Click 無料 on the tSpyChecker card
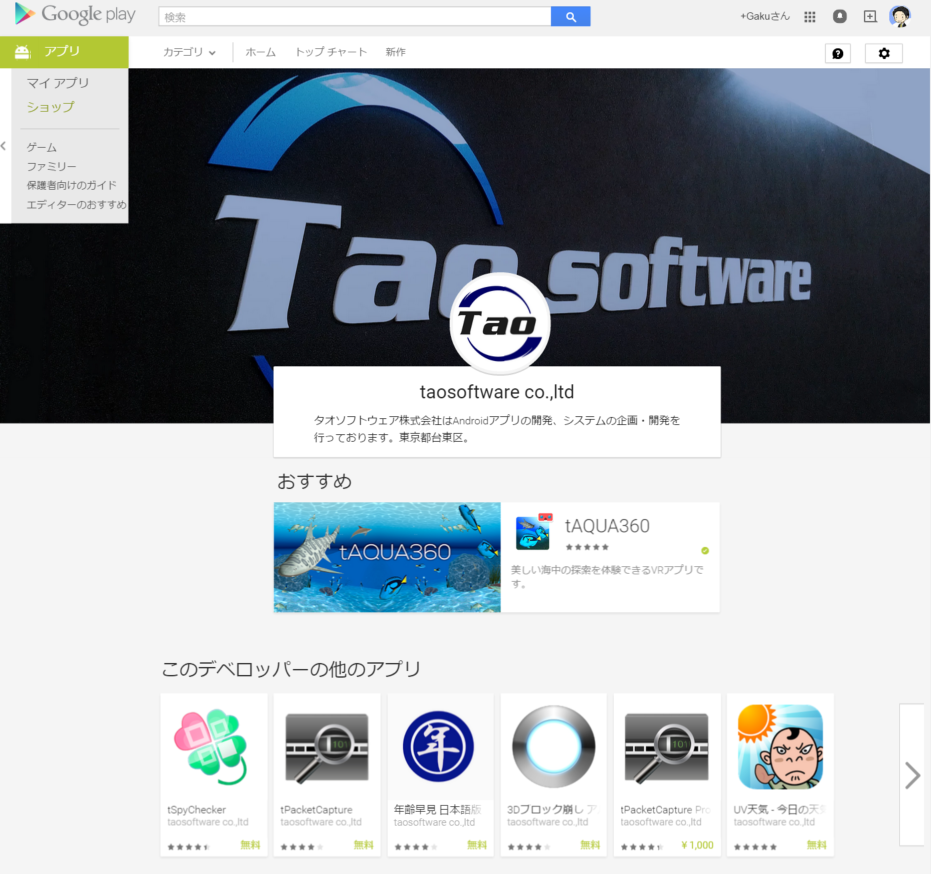This screenshot has height=874, width=931. [251, 845]
